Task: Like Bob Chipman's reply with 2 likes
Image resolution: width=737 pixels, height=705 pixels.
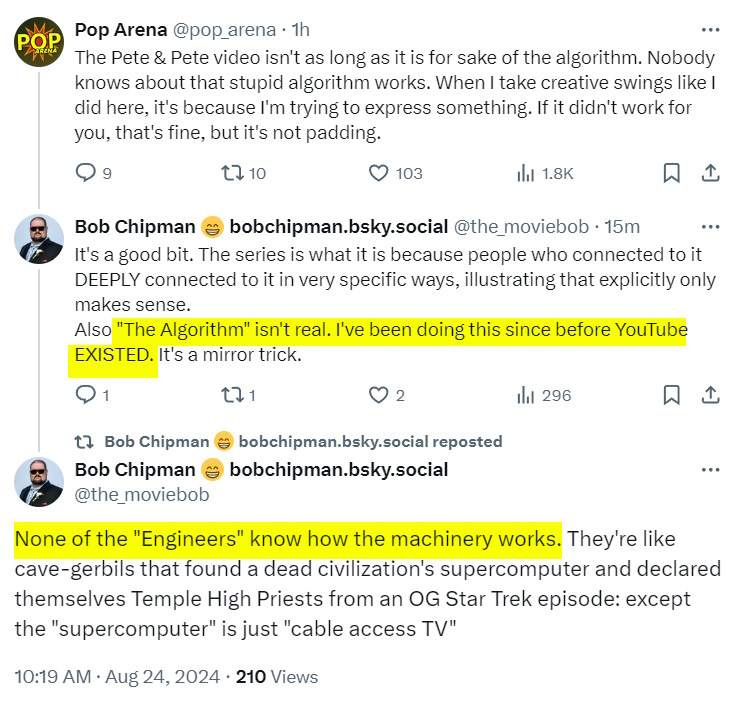Action: tap(379, 395)
